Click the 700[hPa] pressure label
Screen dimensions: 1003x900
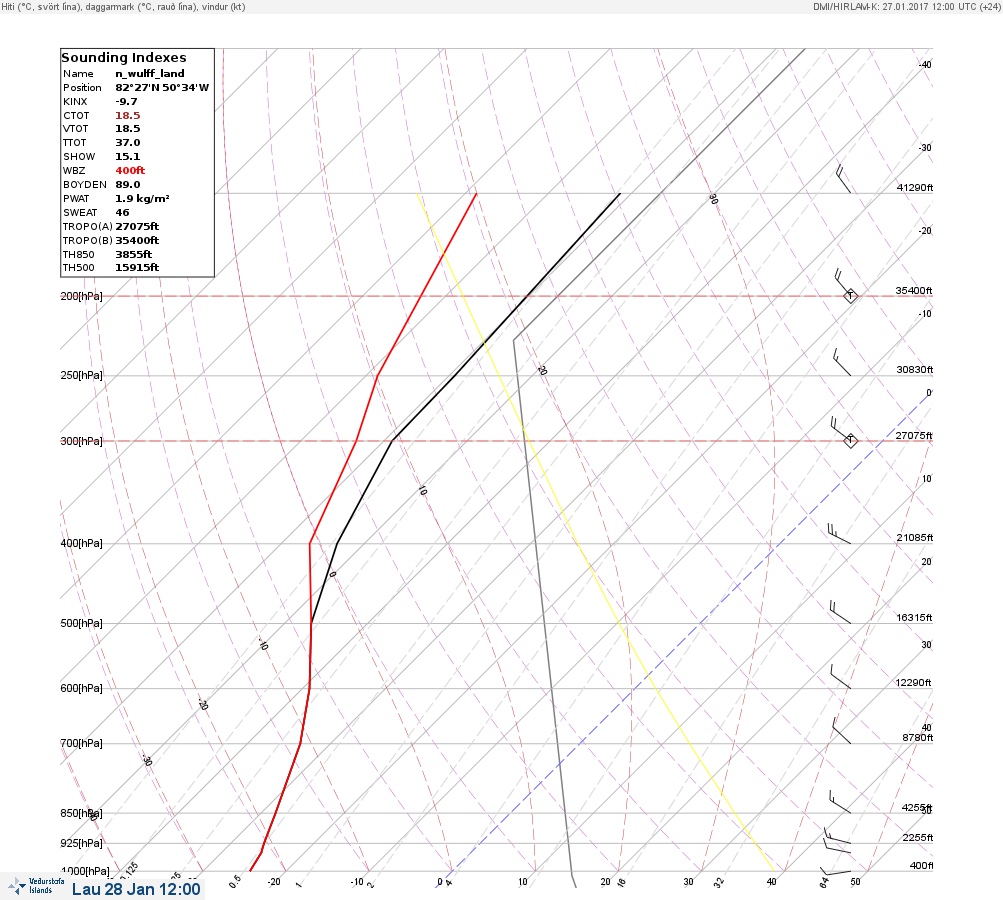click(81, 743)
